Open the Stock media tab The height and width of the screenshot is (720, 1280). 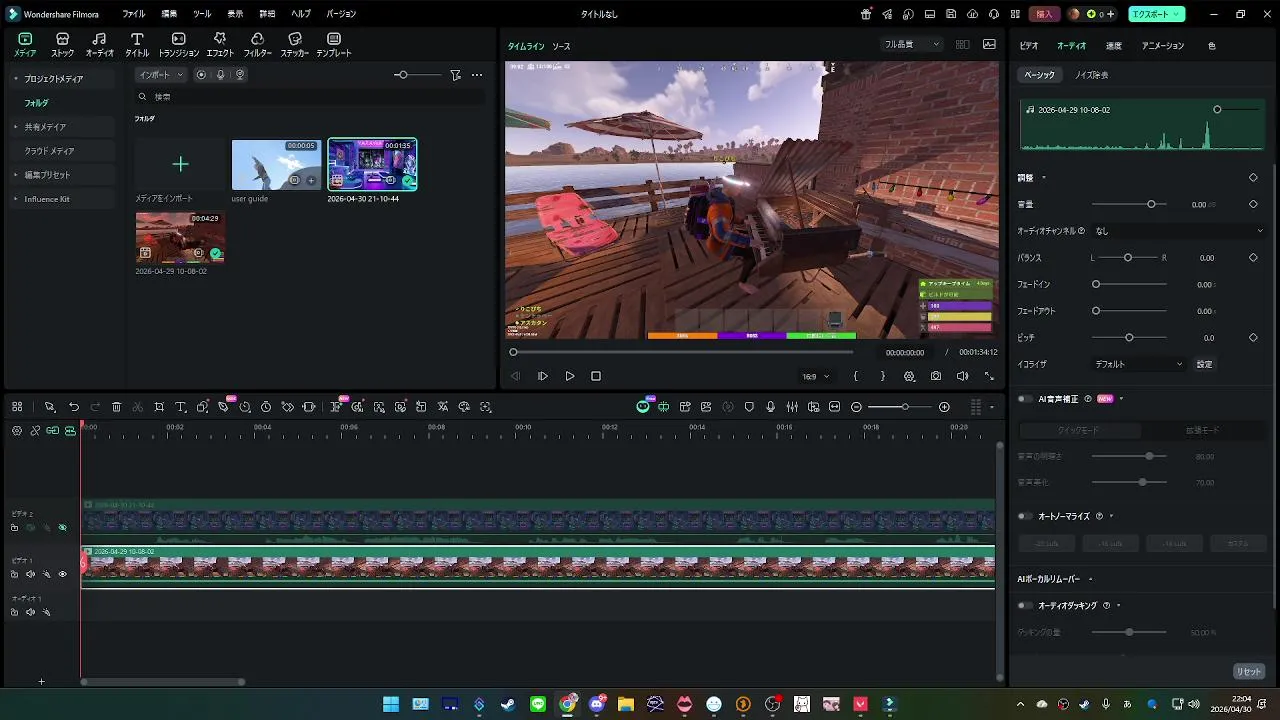point(62,44)
